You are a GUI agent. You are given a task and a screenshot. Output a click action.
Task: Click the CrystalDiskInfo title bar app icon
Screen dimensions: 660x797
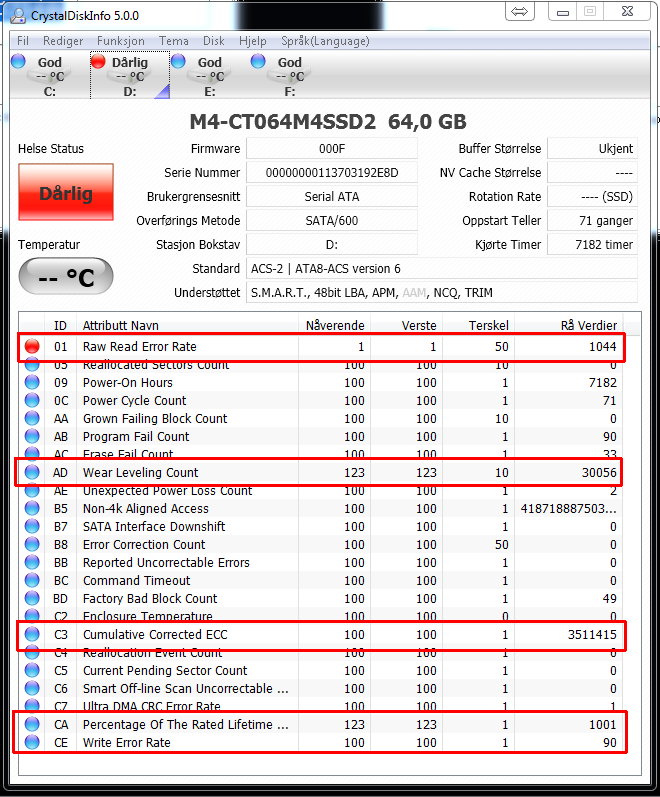point(18,15)
